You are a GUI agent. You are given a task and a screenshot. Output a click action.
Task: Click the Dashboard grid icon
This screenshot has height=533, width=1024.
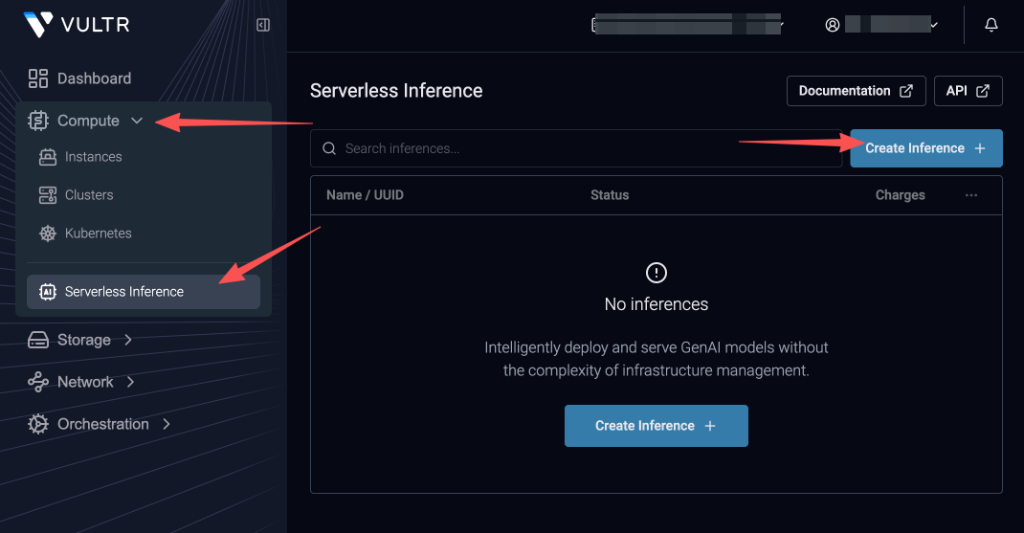(x=38, y=78)
